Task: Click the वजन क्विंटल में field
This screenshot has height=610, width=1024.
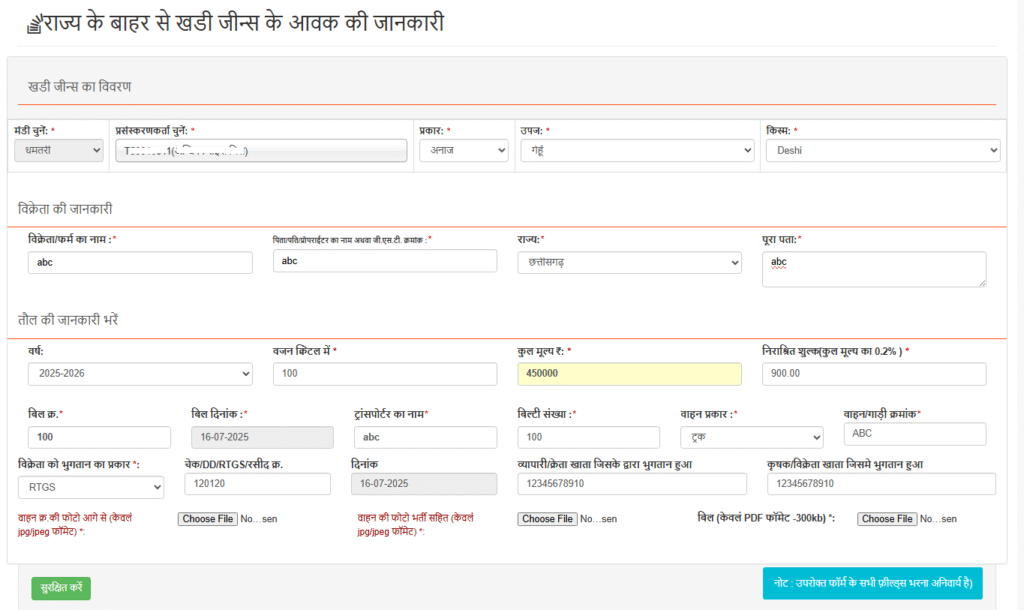Action: 385,374
